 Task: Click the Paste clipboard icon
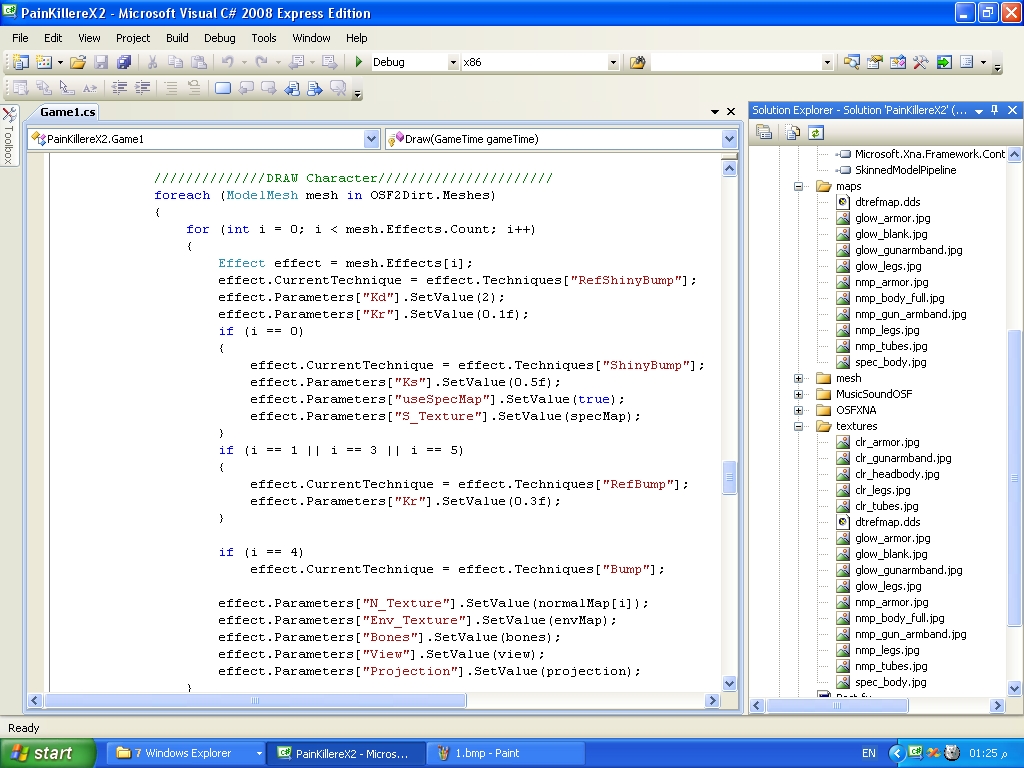click(199, 62)
